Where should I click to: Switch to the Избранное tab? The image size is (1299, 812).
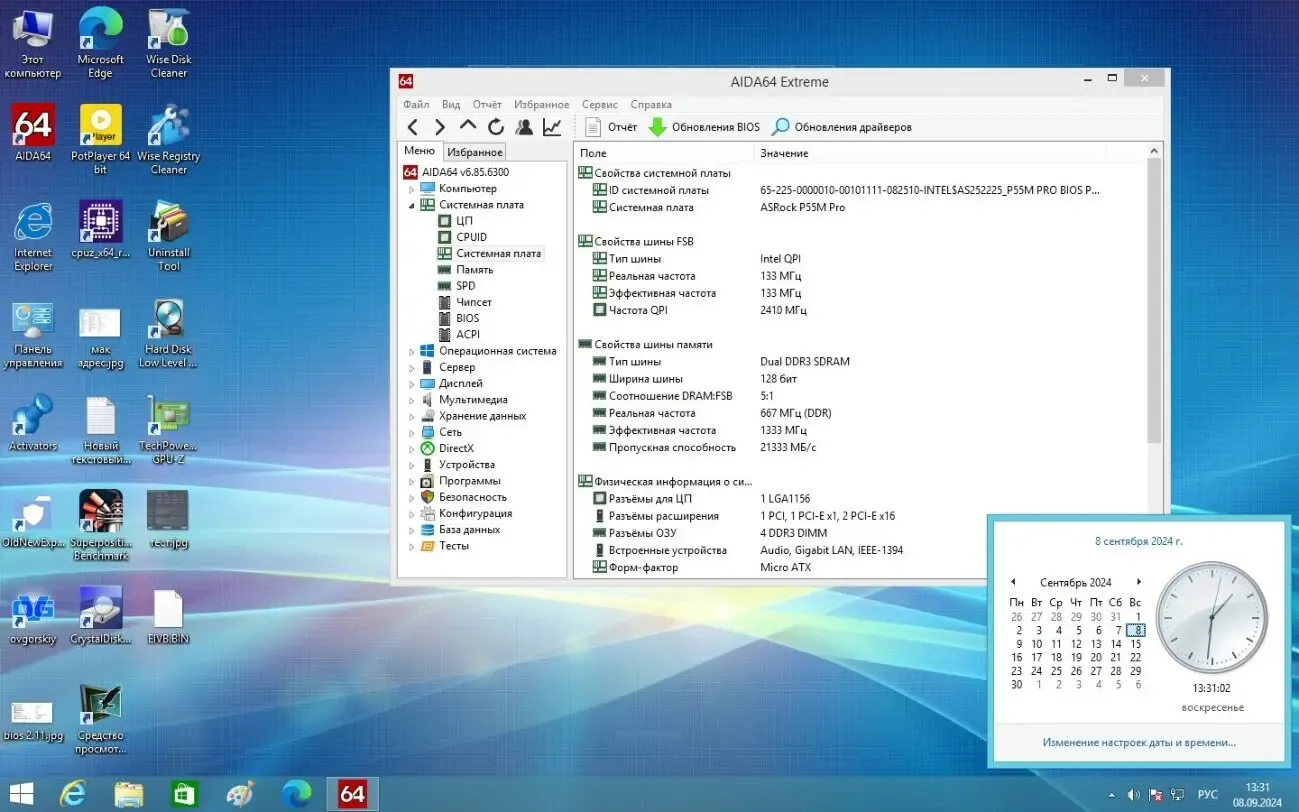(x=474, y=152)
